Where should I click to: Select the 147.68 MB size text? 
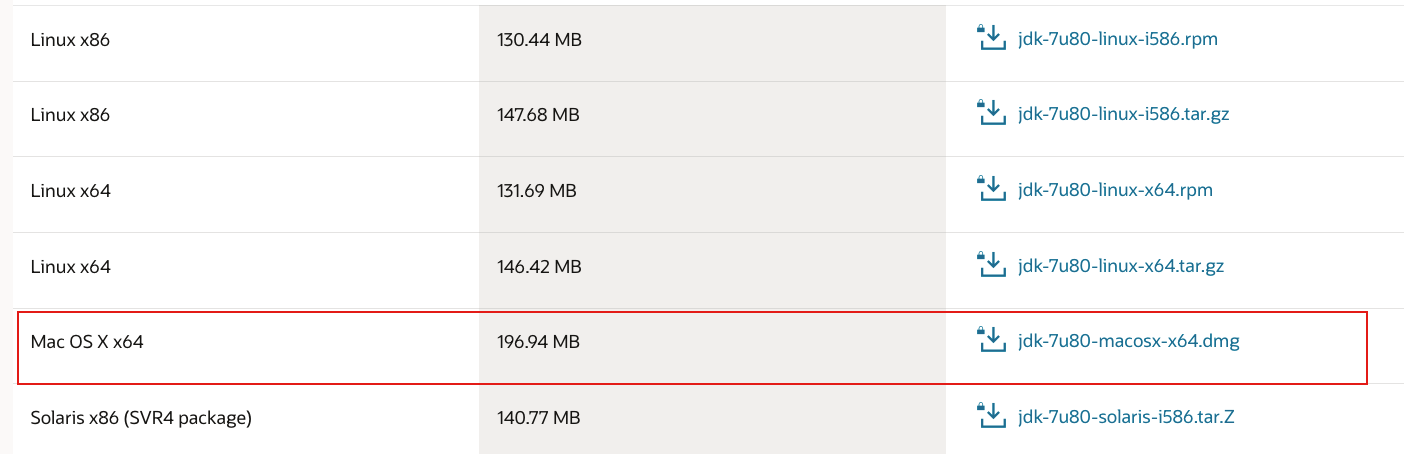(x=538, y=115)
